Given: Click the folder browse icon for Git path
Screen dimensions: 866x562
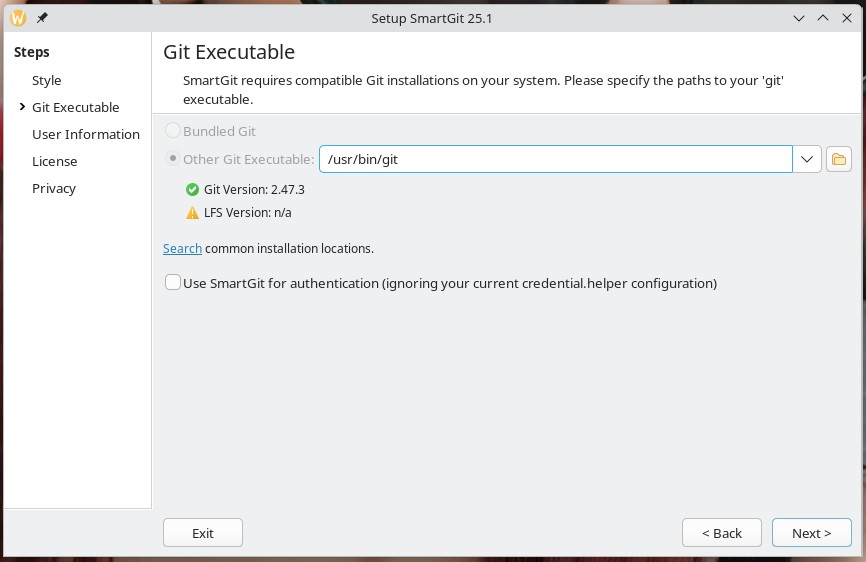Looking at the screenshot, I should point(838,159).
